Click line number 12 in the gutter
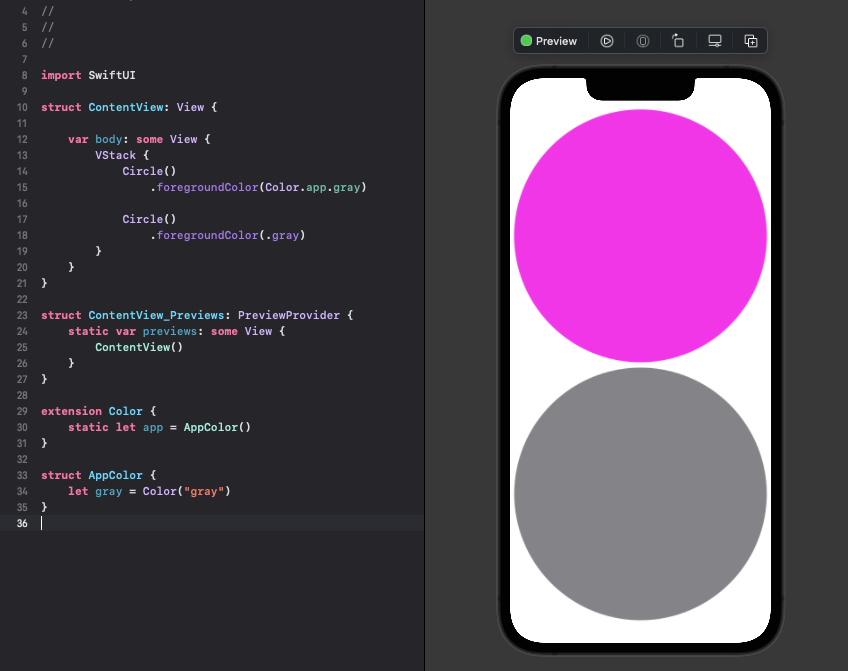This screenshot has height=671, width=848. 22,139
